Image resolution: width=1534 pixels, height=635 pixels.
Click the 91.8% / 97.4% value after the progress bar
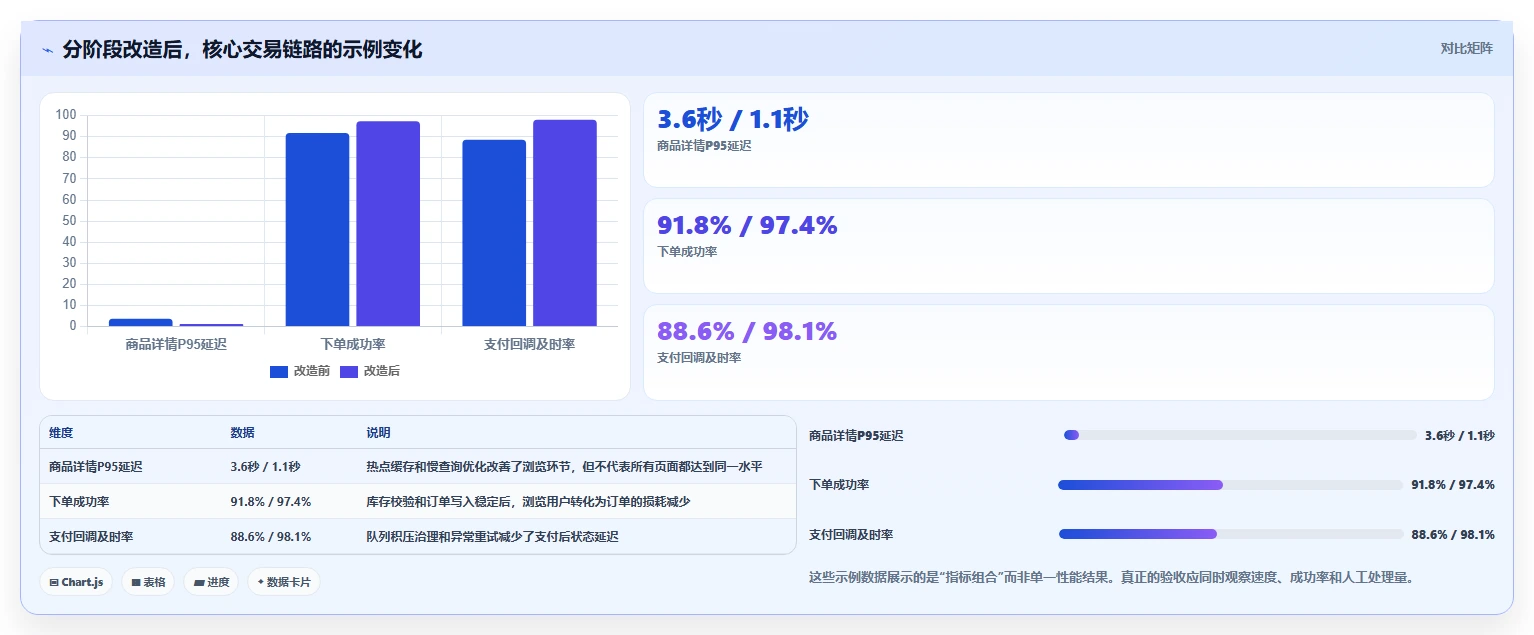(1453, 485)
